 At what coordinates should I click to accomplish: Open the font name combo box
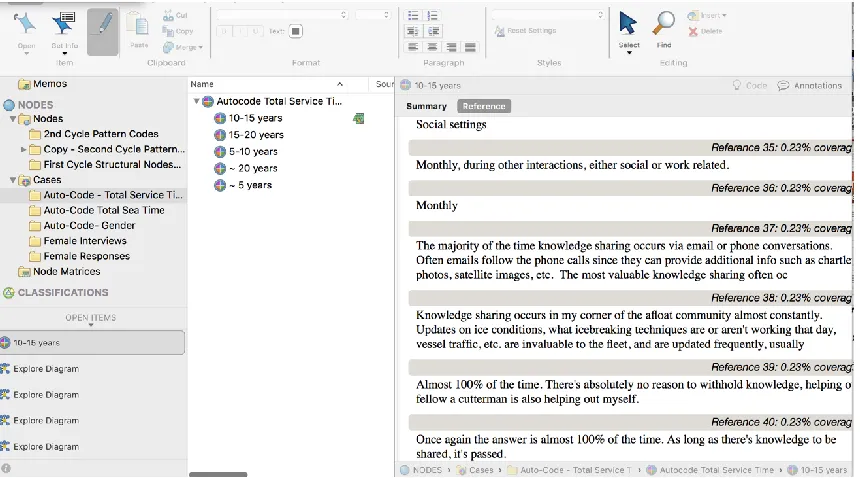[282, 15]
